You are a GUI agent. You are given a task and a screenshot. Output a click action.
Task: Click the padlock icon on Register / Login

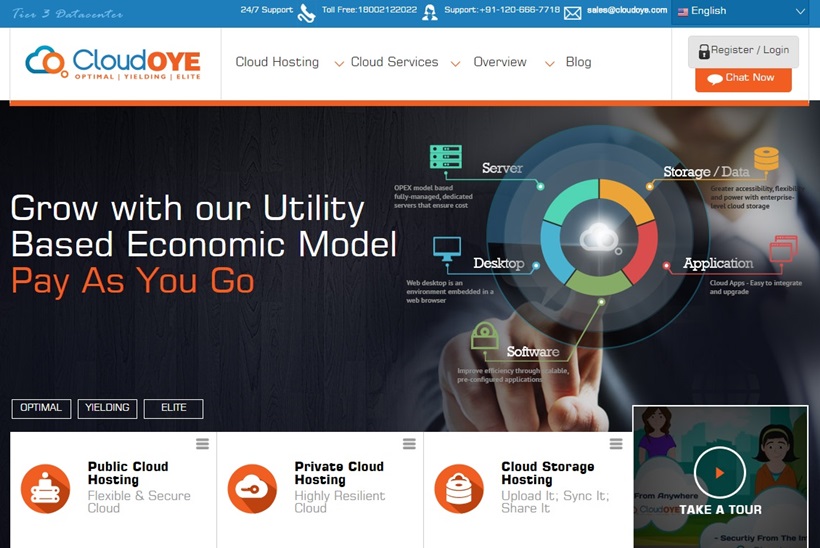tap(704, 51)
